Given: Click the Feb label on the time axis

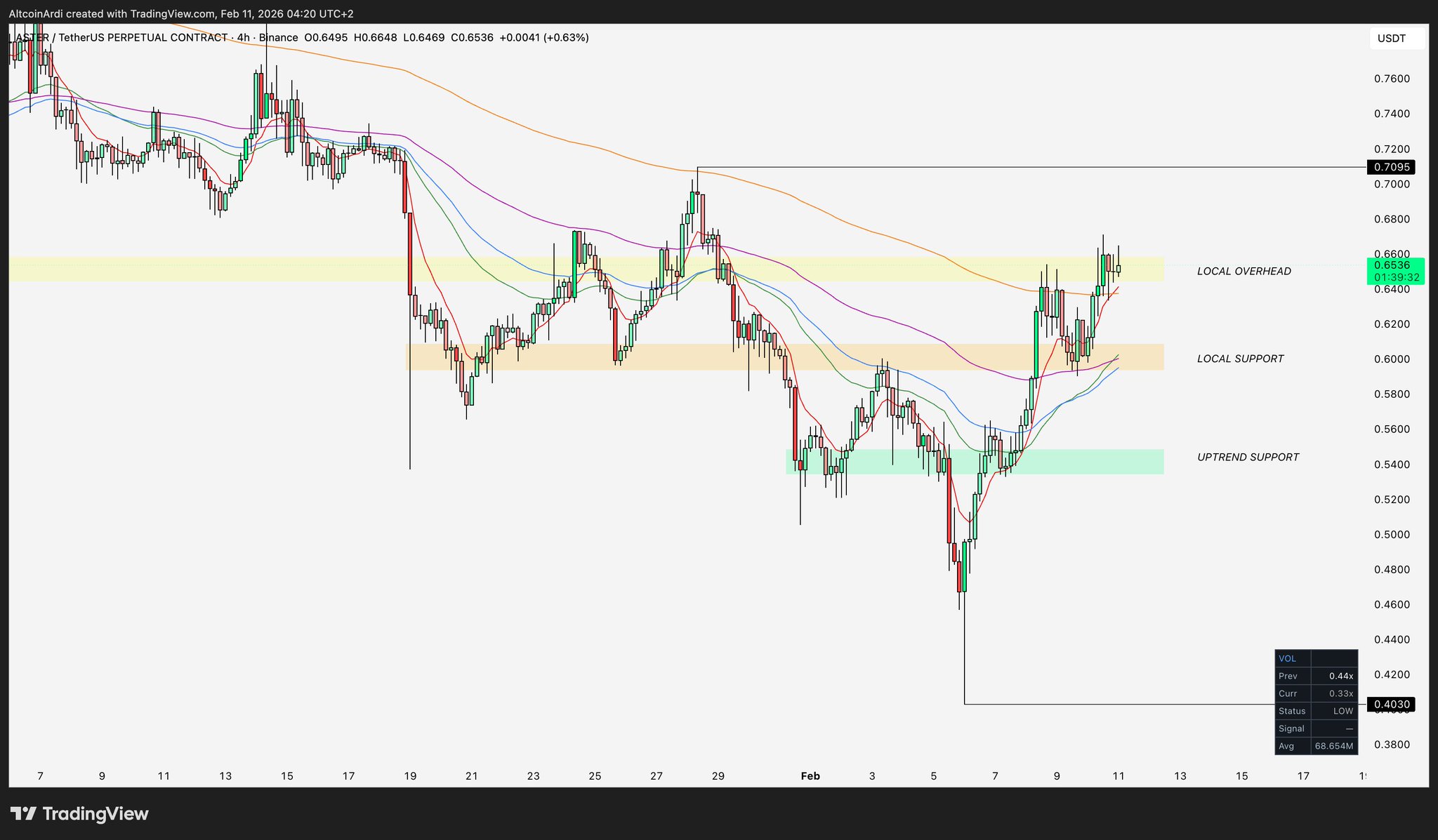Looking at the screenshot, I should coord(810,776).
